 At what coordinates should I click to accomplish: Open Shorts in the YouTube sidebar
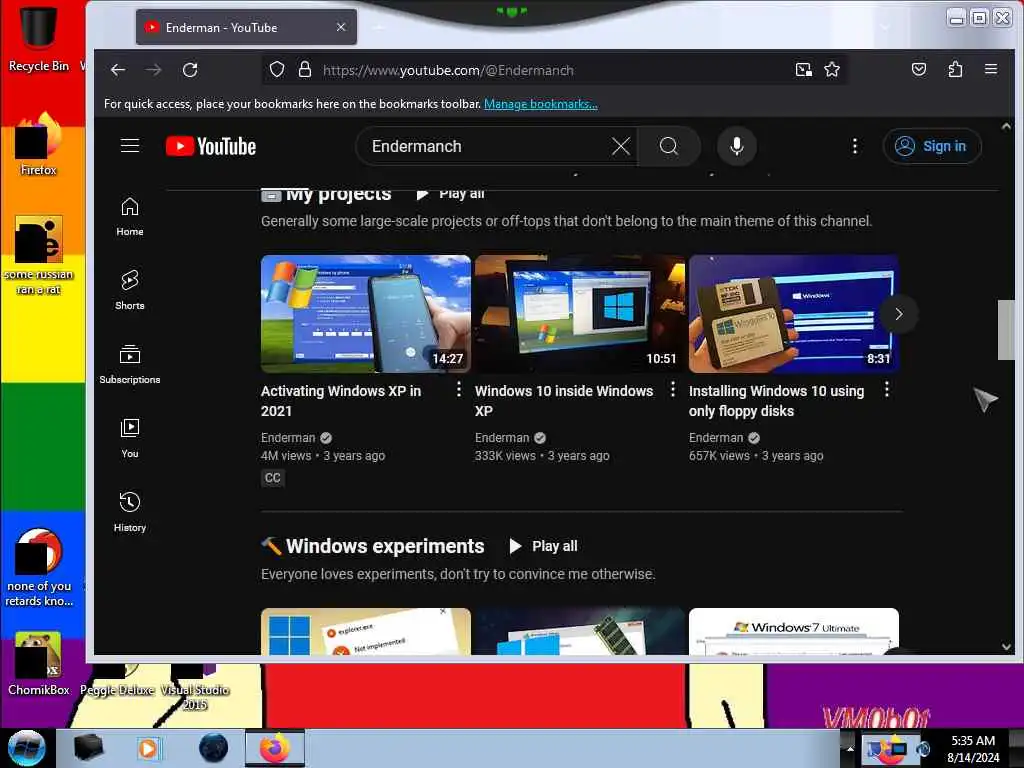[130, 291]
